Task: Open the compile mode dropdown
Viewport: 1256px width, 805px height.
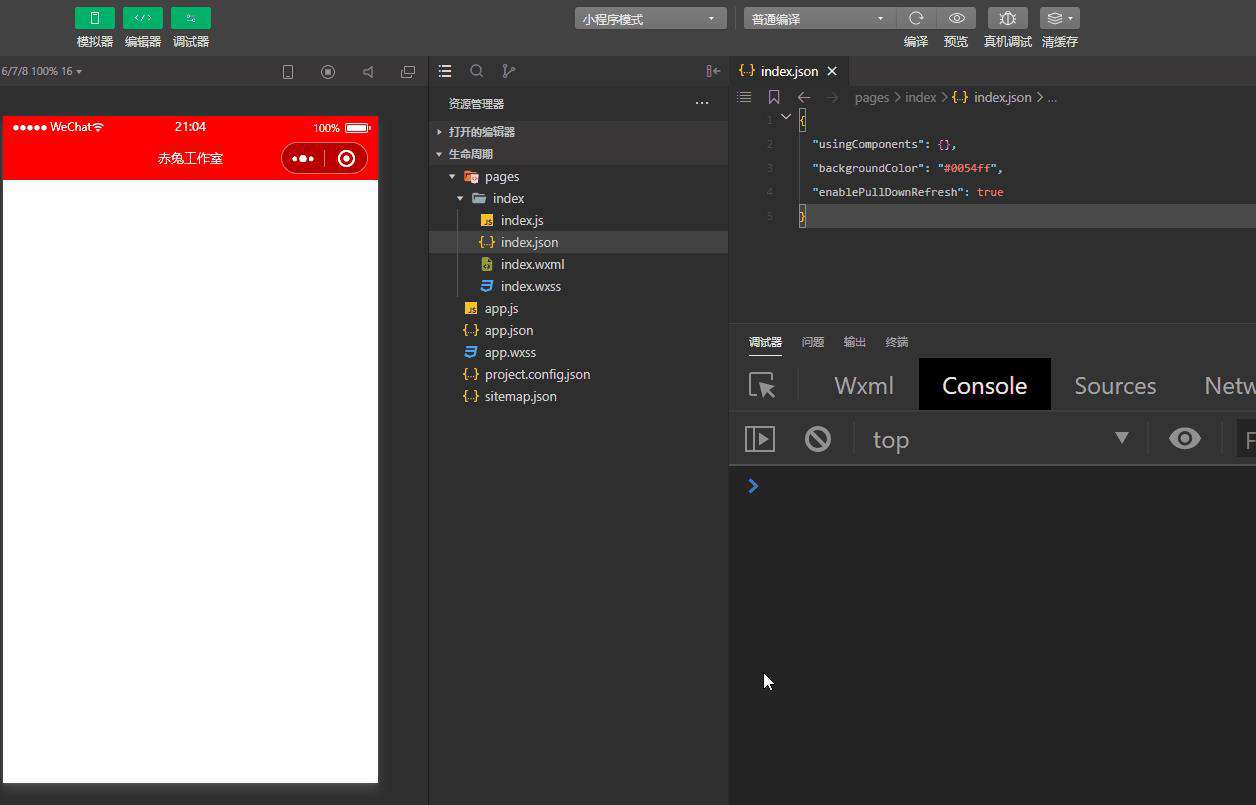Action: pyautogui.click(x=819, y=19)
